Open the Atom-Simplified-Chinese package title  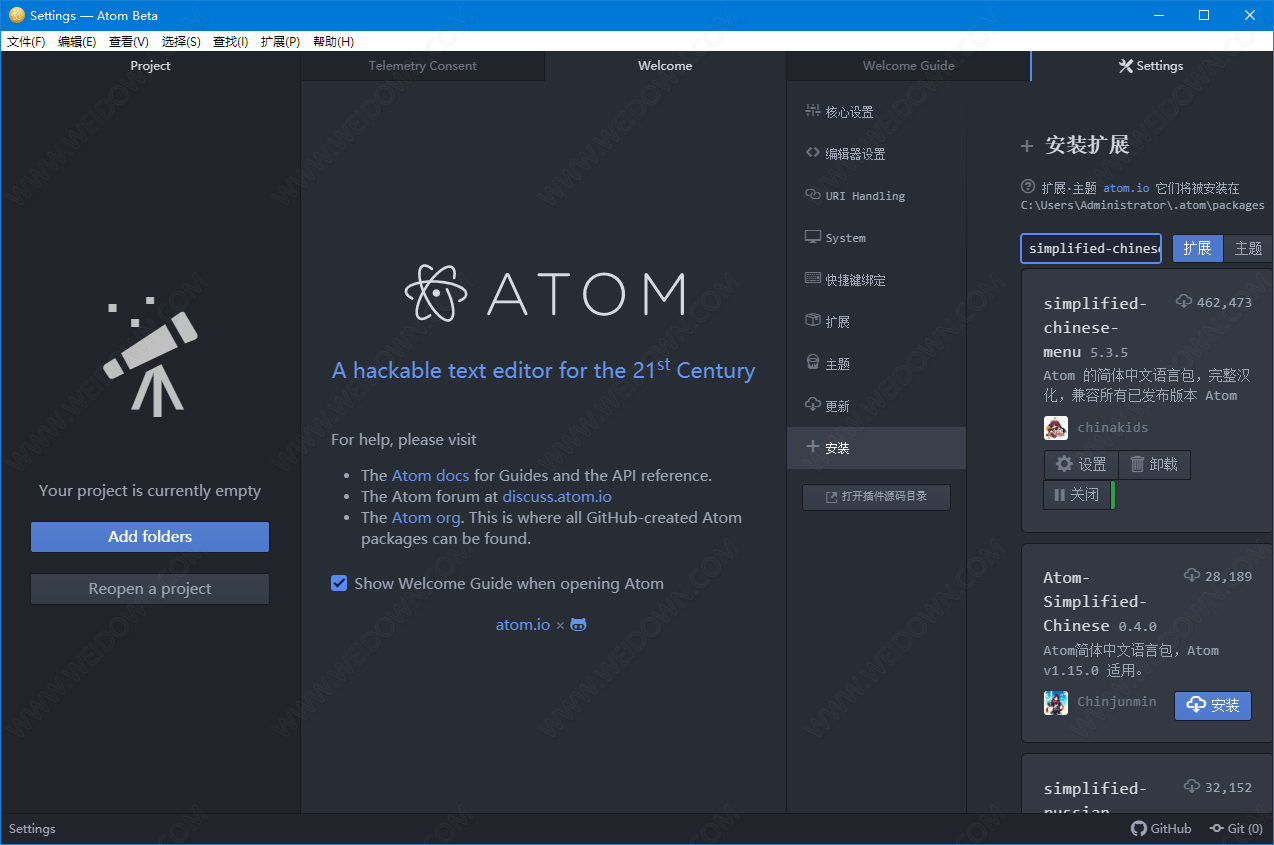click(x=1095, y=602)
